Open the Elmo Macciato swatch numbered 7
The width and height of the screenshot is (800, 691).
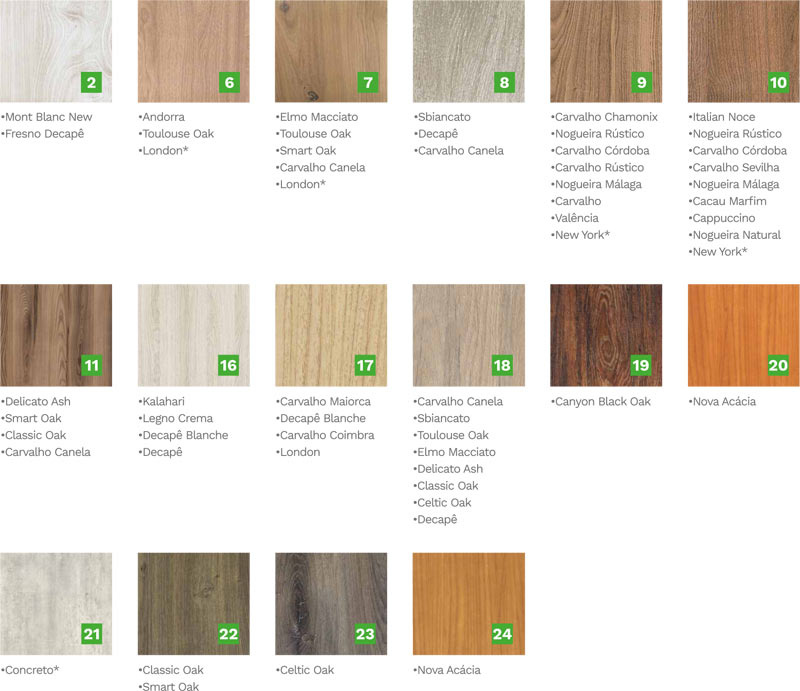[331, 51]
